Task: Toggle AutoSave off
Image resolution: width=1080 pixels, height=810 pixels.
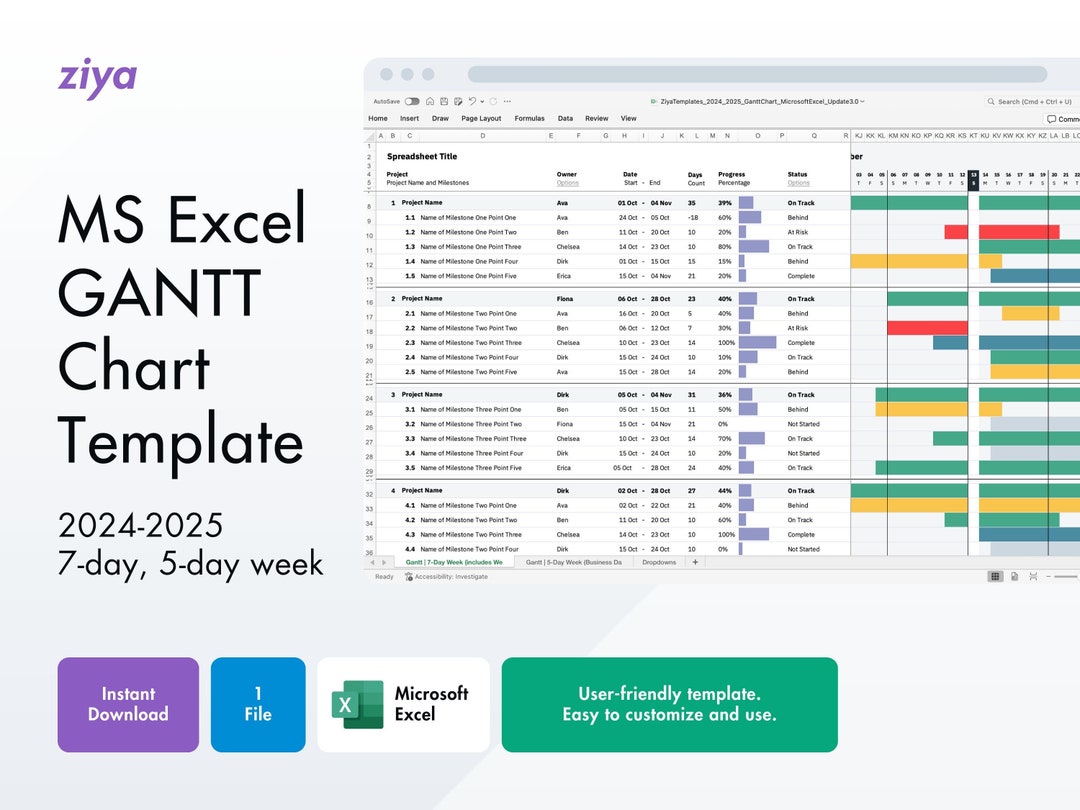Action: [x=412, y=101]
